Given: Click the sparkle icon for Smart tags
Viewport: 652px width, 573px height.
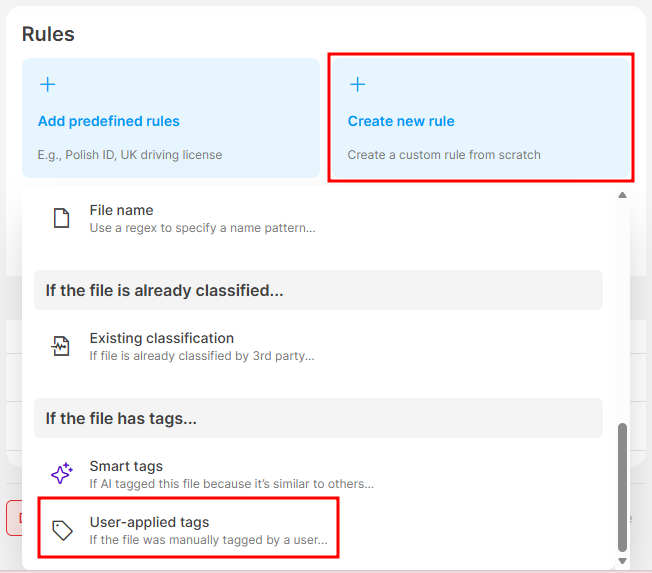Looking at the screenshot, I should click(62, 474).
